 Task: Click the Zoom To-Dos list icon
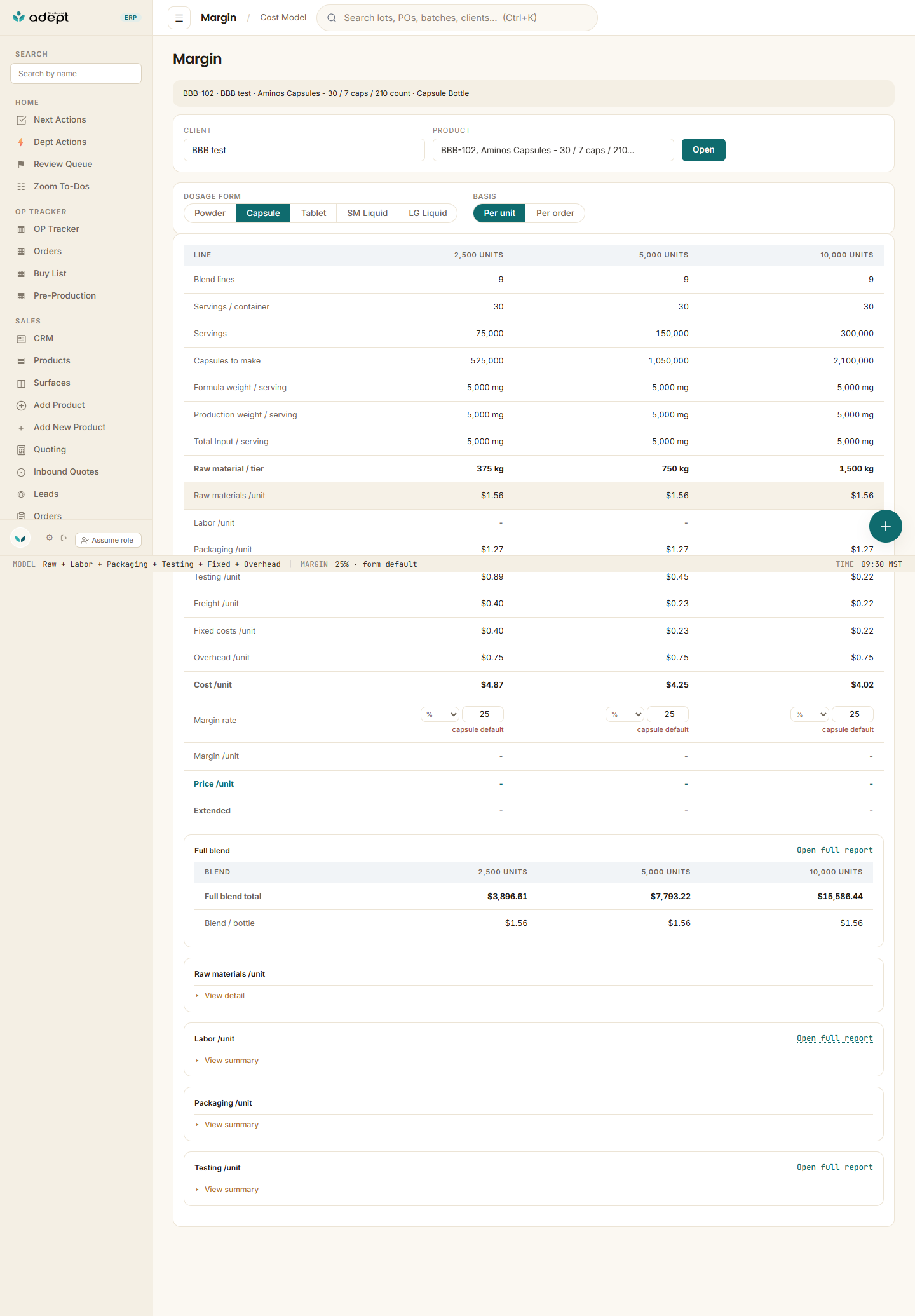(21, 187)
